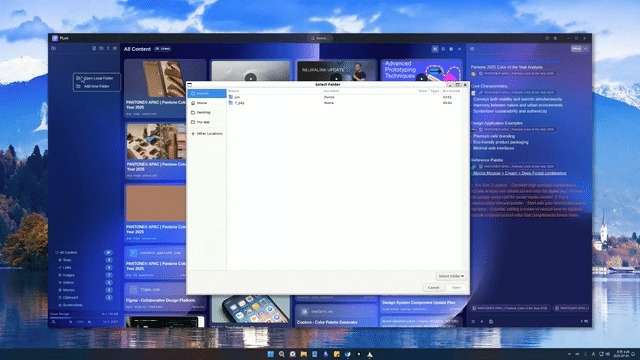Viewport: 640px width, 360px height.
Task: Select Screenshots category in Flux sidebar
Action: tap(84, 305)
